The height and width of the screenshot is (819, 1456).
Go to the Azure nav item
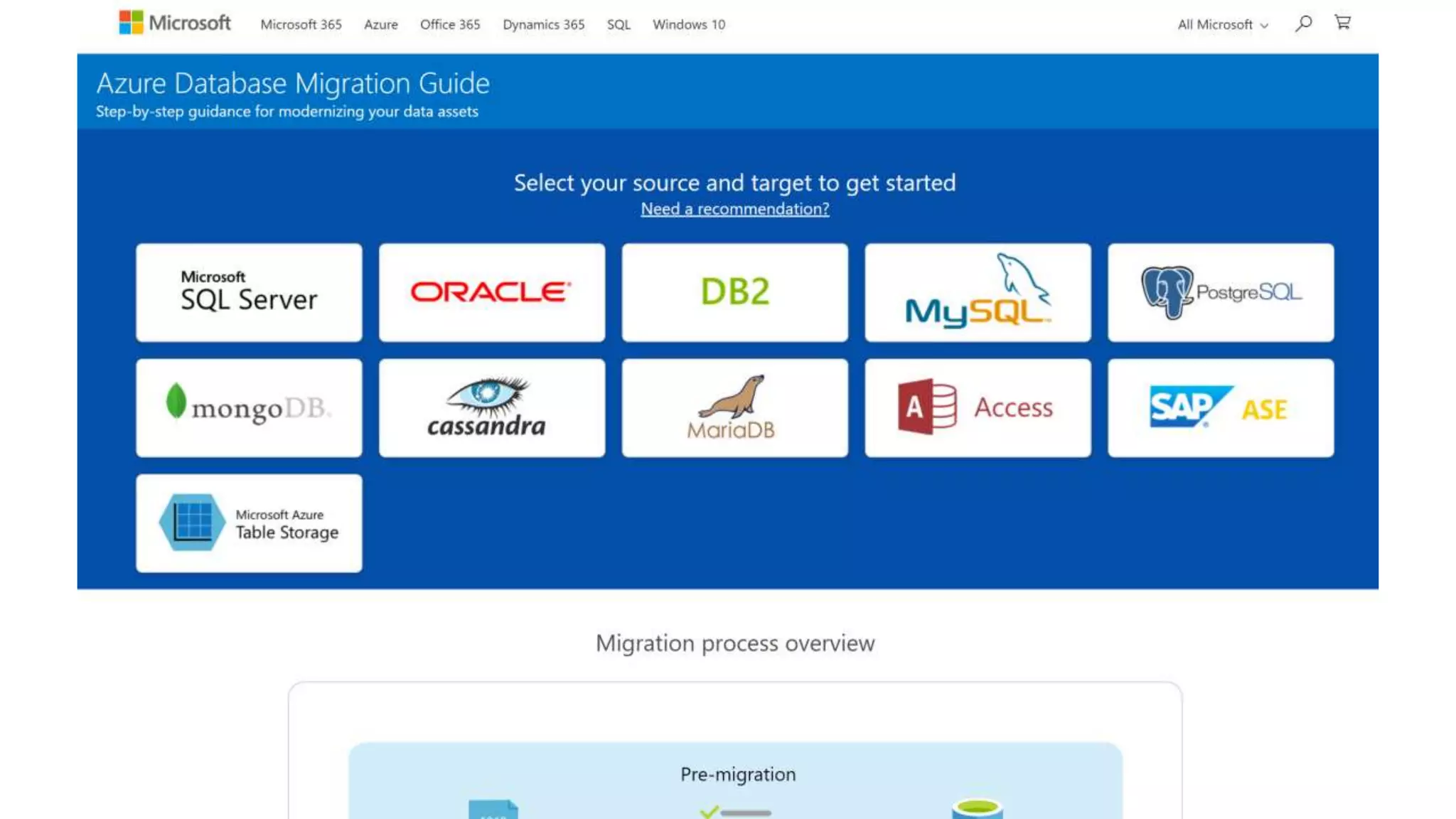[380, 24]
